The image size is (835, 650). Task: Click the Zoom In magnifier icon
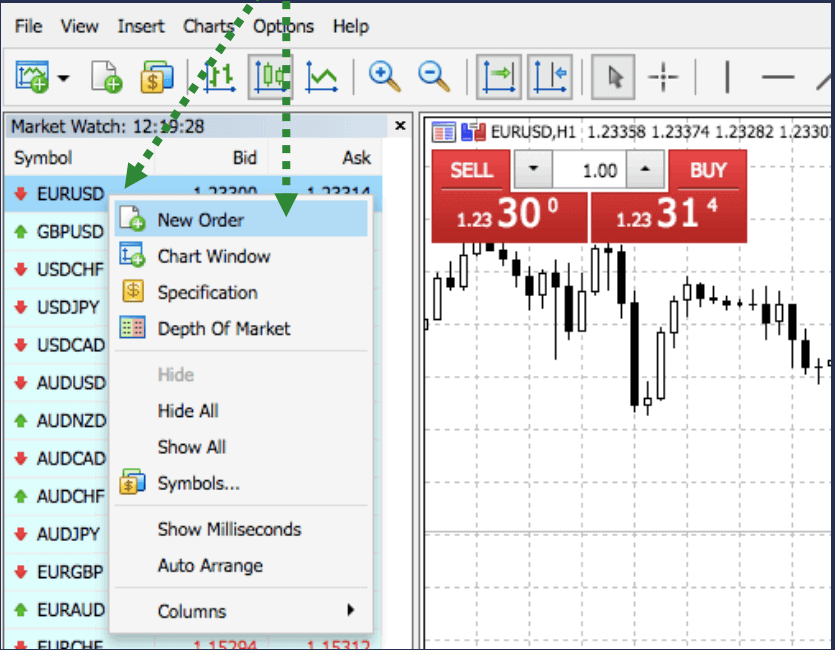pos(384,76)
